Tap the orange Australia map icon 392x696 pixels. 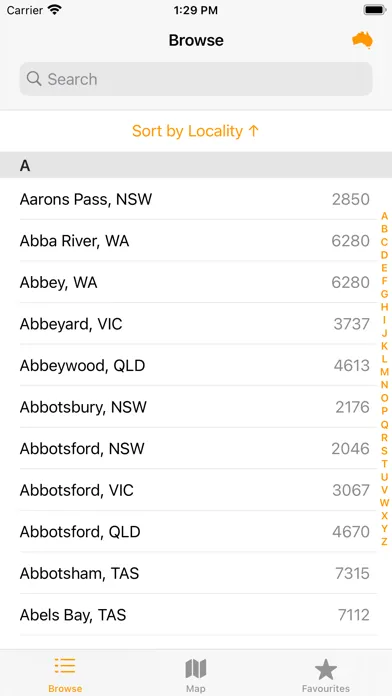pyautogui.click(x=362, y=40)
